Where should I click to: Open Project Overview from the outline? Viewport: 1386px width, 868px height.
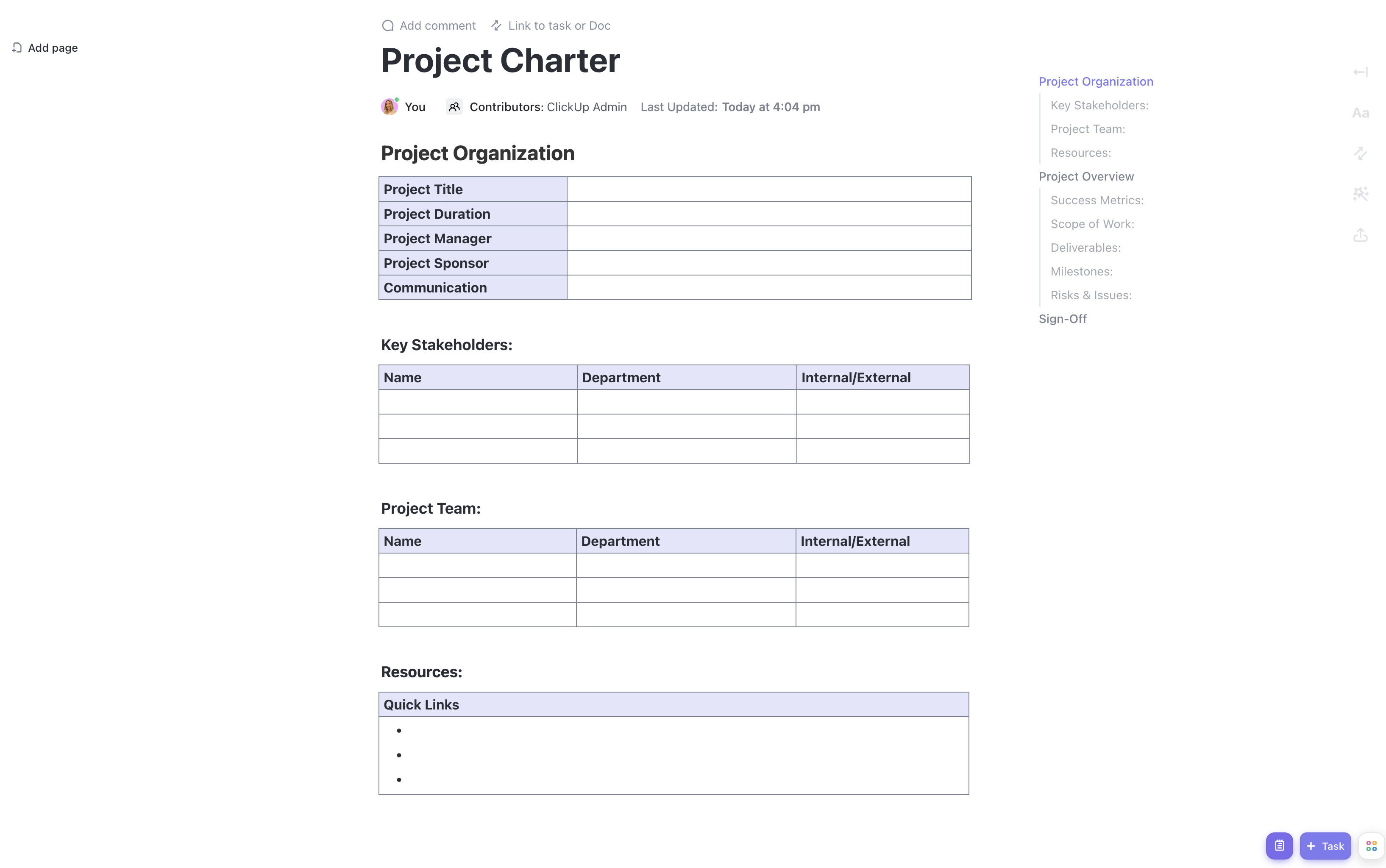tap(1086, 176)
